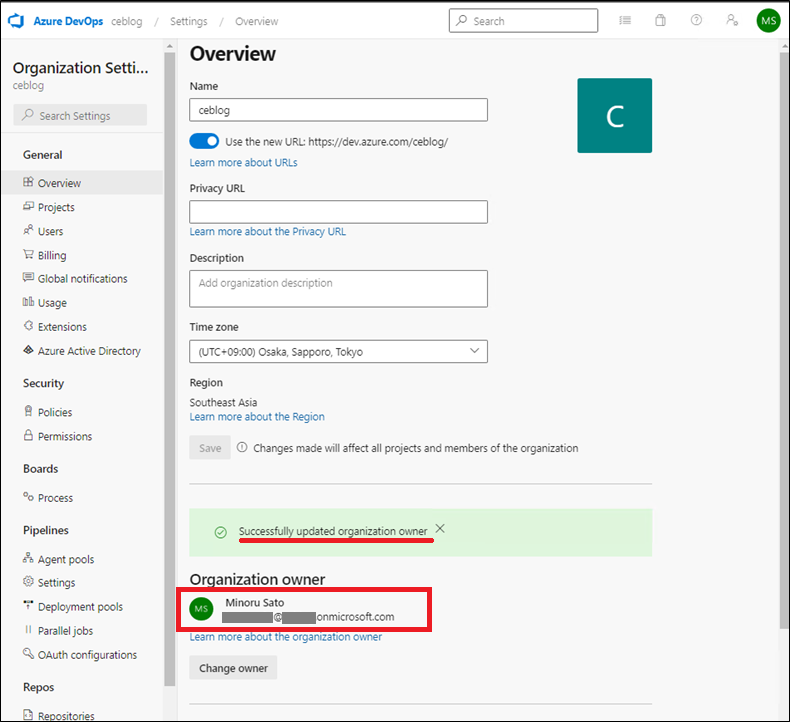Click the Deployment pools icon

pyautogui.click(x=28, y=605)
